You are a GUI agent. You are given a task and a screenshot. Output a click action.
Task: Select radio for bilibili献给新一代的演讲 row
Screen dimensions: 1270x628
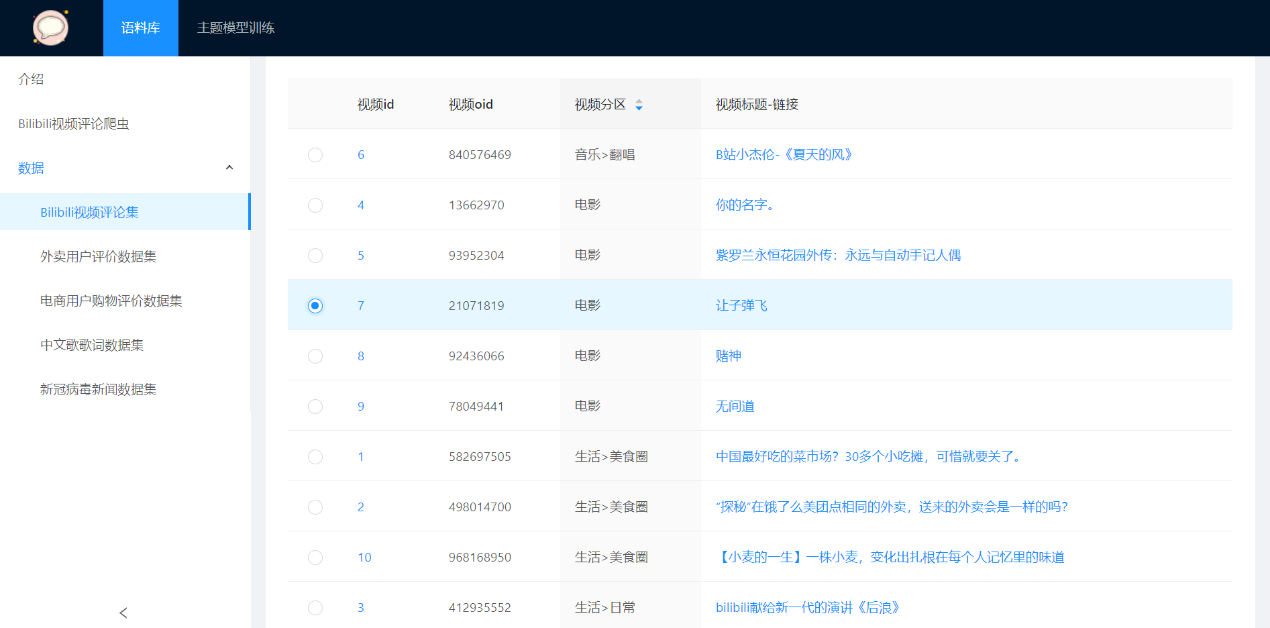coord(315,607)
